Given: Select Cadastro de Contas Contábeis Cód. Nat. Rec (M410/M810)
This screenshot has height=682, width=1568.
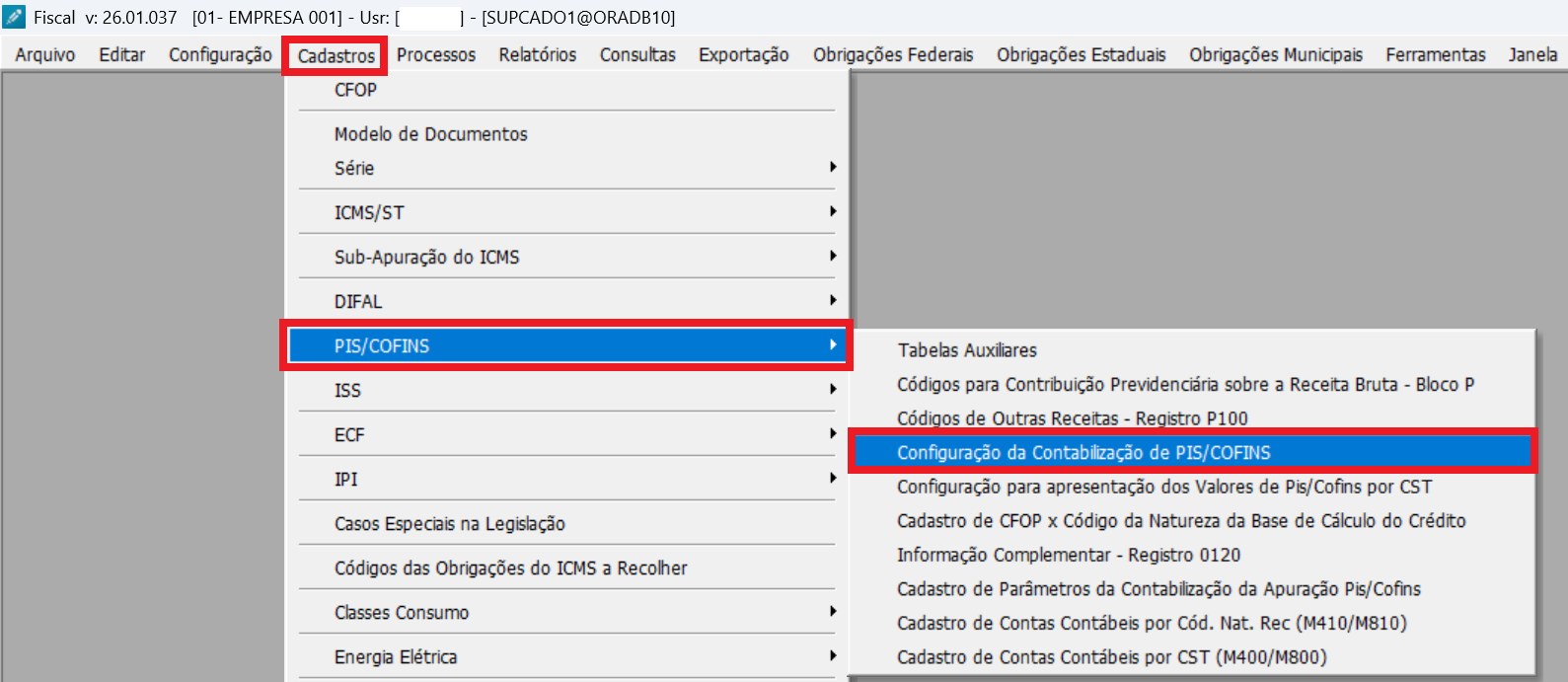Looking at the screenshot, I should 1192,623.
